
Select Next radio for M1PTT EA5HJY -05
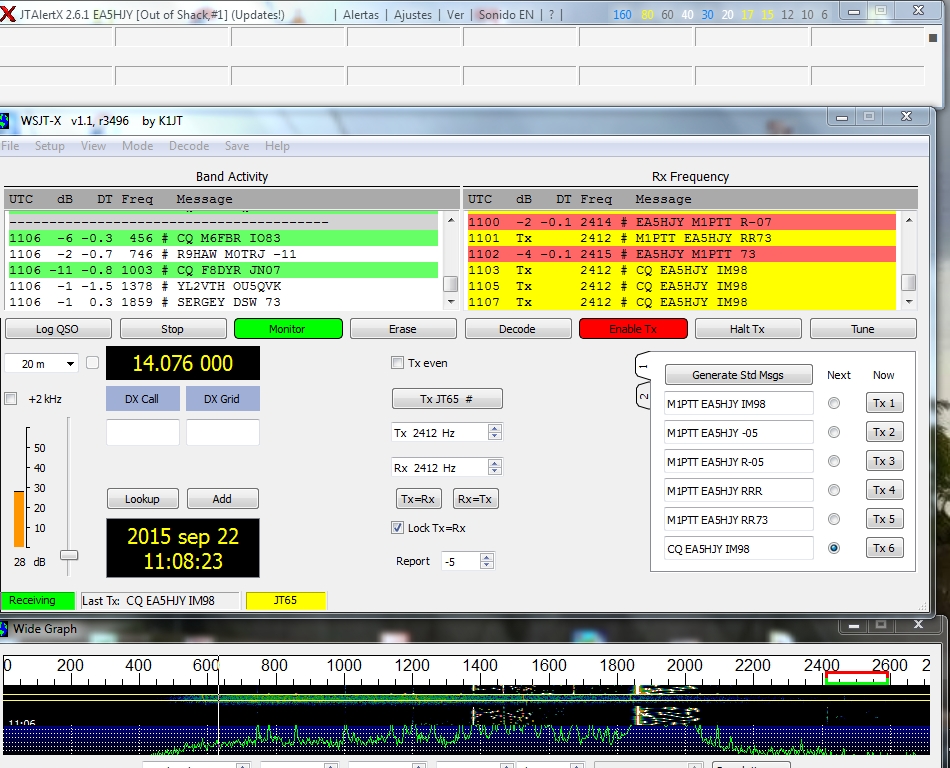834,432
